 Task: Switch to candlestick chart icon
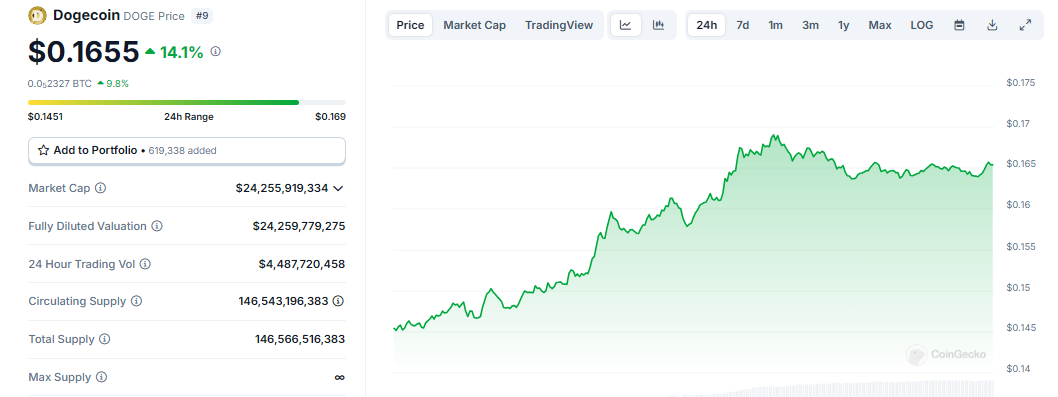click(659, 25)
